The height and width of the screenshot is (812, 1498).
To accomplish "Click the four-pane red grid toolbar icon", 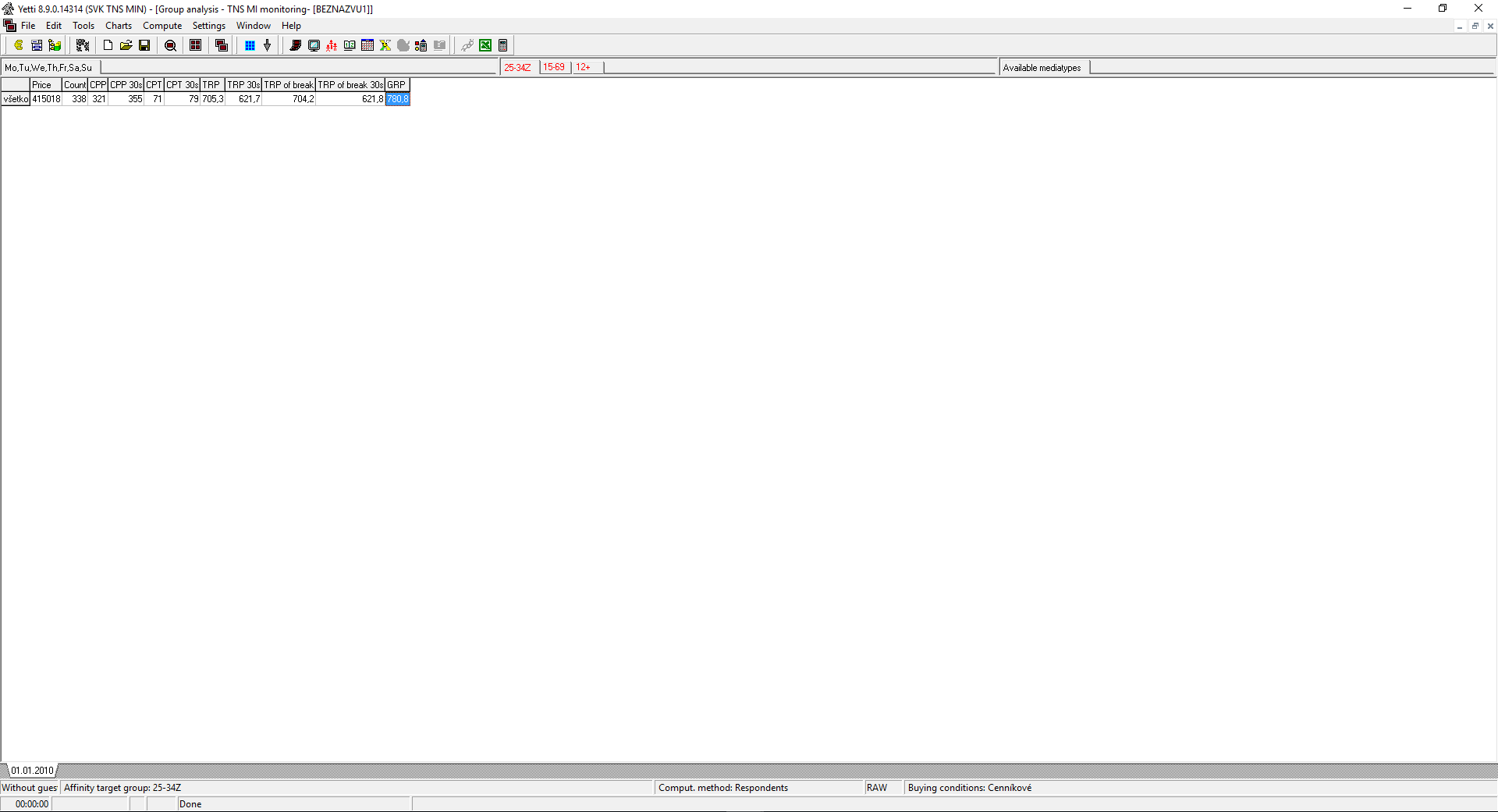I will click(196, 45).
